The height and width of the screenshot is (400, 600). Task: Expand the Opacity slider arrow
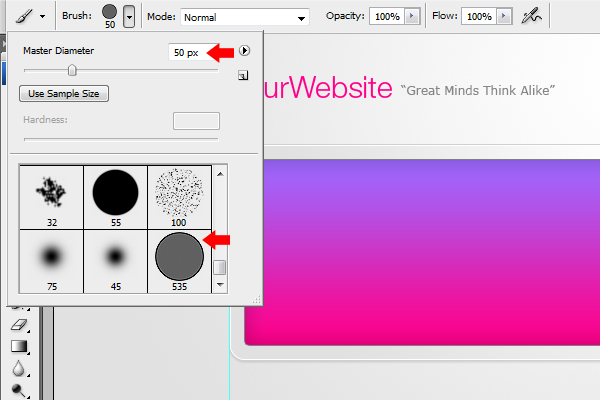click(412, 16)
